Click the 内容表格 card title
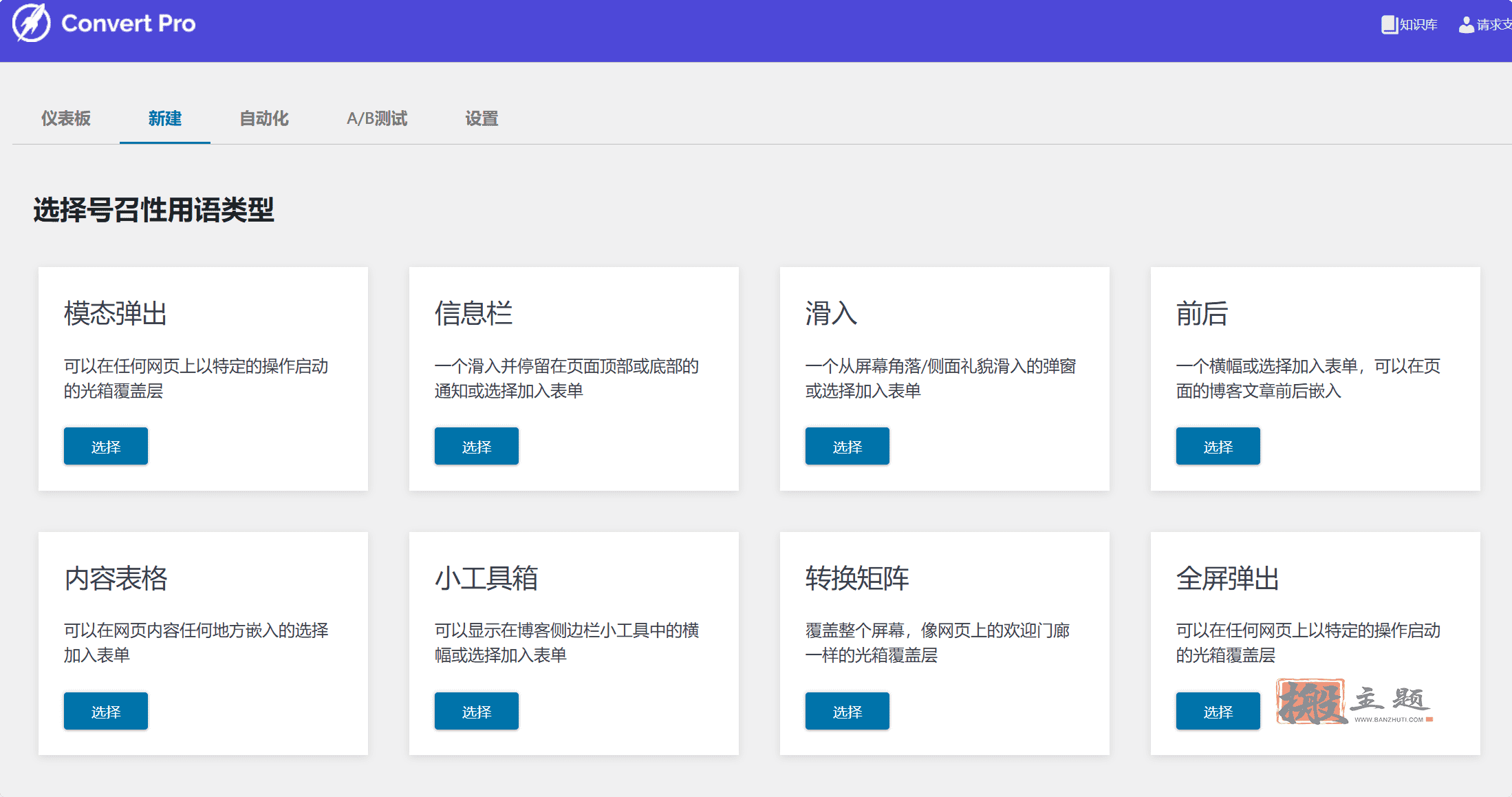 pos(116,578)
